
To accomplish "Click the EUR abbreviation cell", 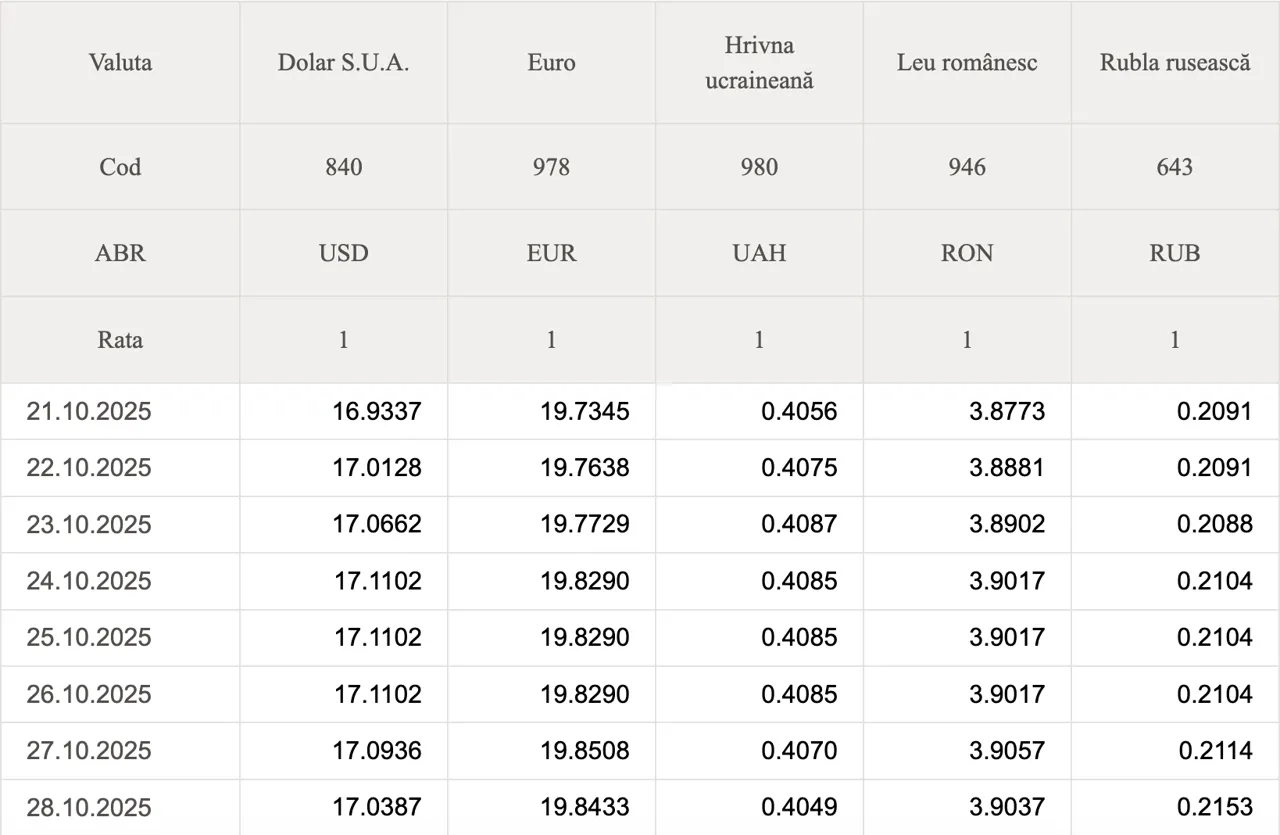I will tap(551, 253).
